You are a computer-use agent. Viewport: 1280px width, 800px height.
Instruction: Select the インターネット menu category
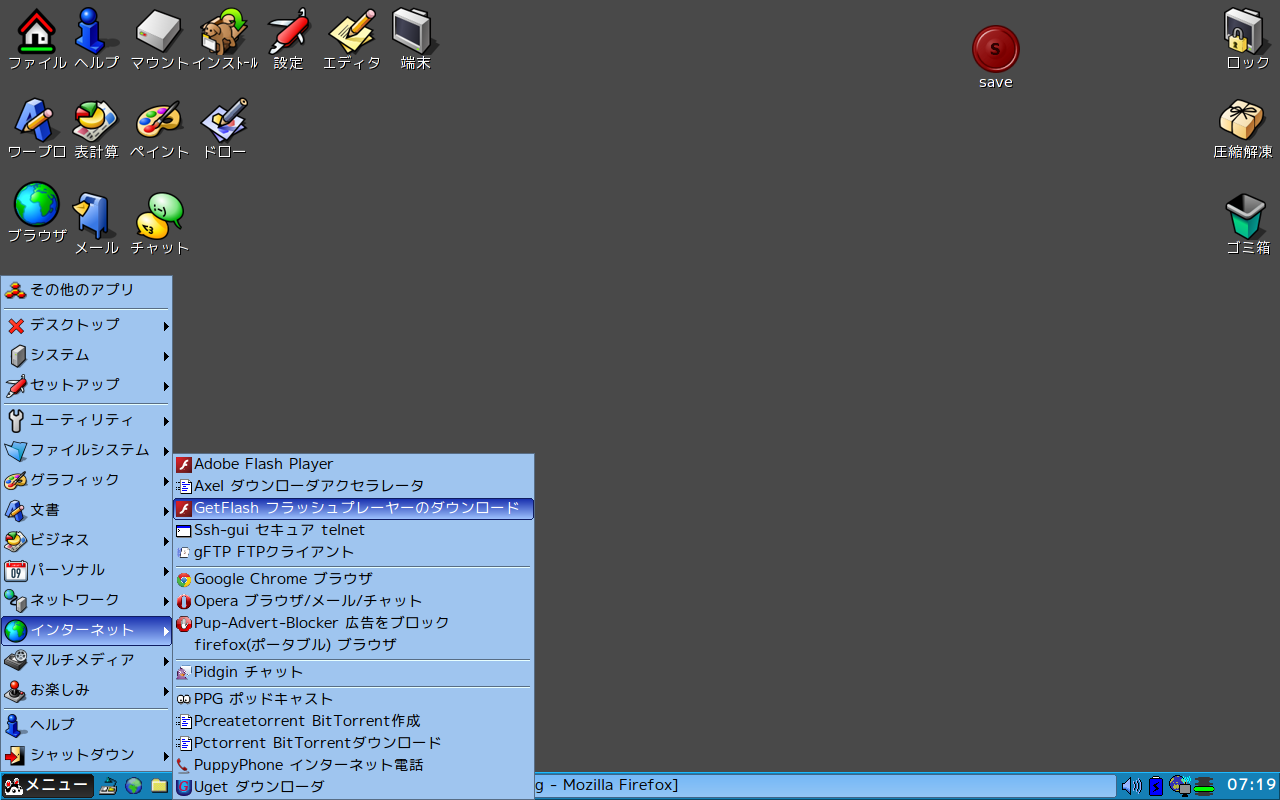pyautogui.click(x=87, y=630)
